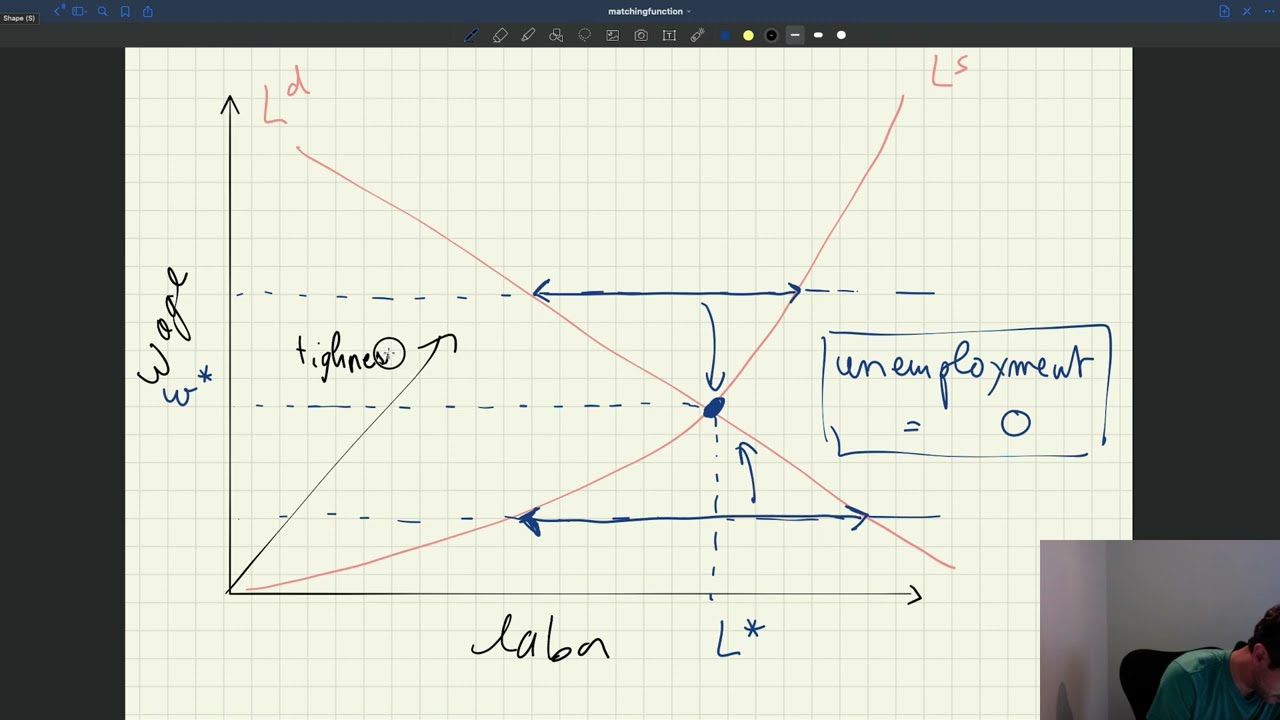Select the Eraser tool
The width and height of the screenshot is (1280, 720).
coord(500,35)
